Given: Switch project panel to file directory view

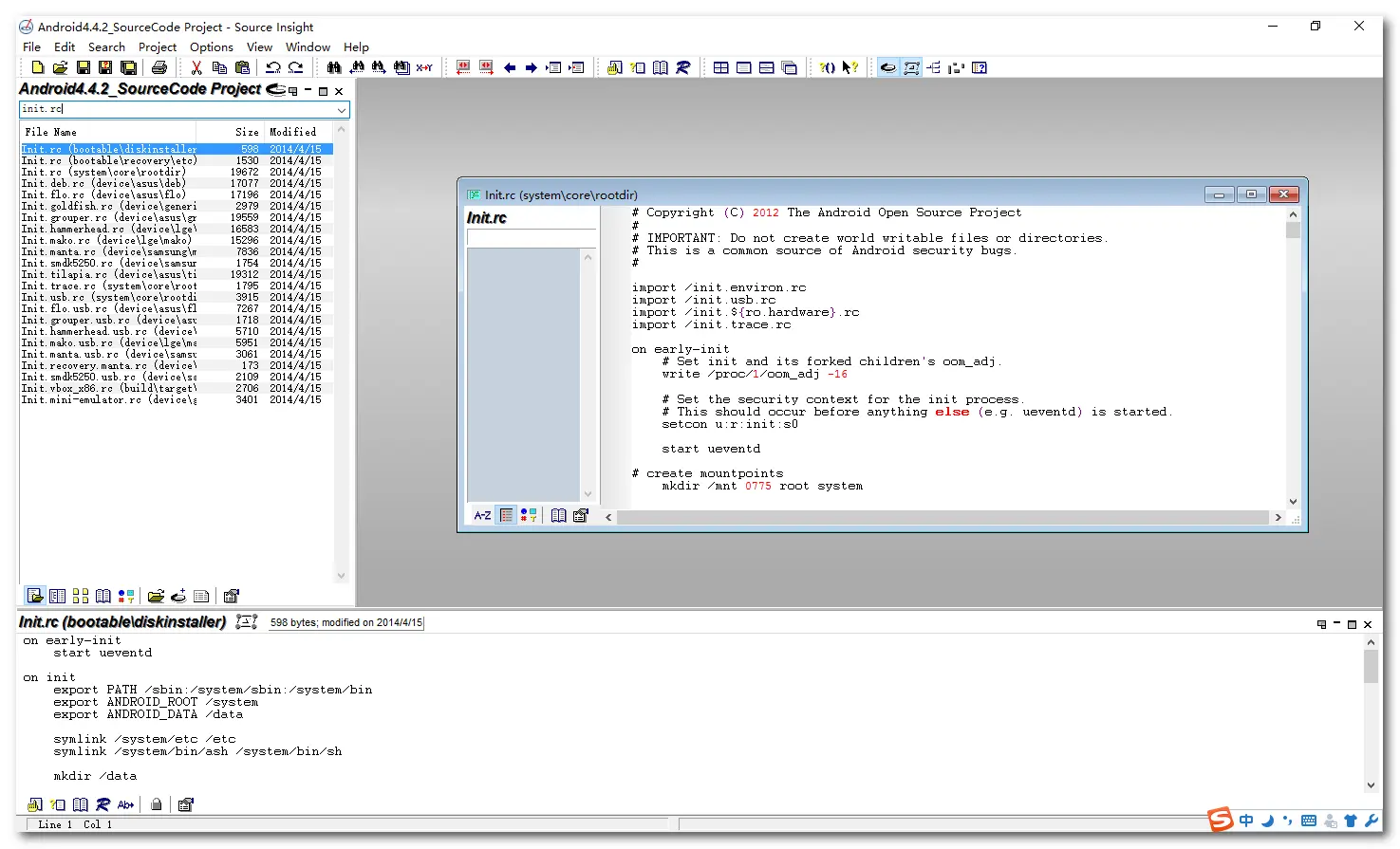Looking at the screenshot, I should coord(58,596).
